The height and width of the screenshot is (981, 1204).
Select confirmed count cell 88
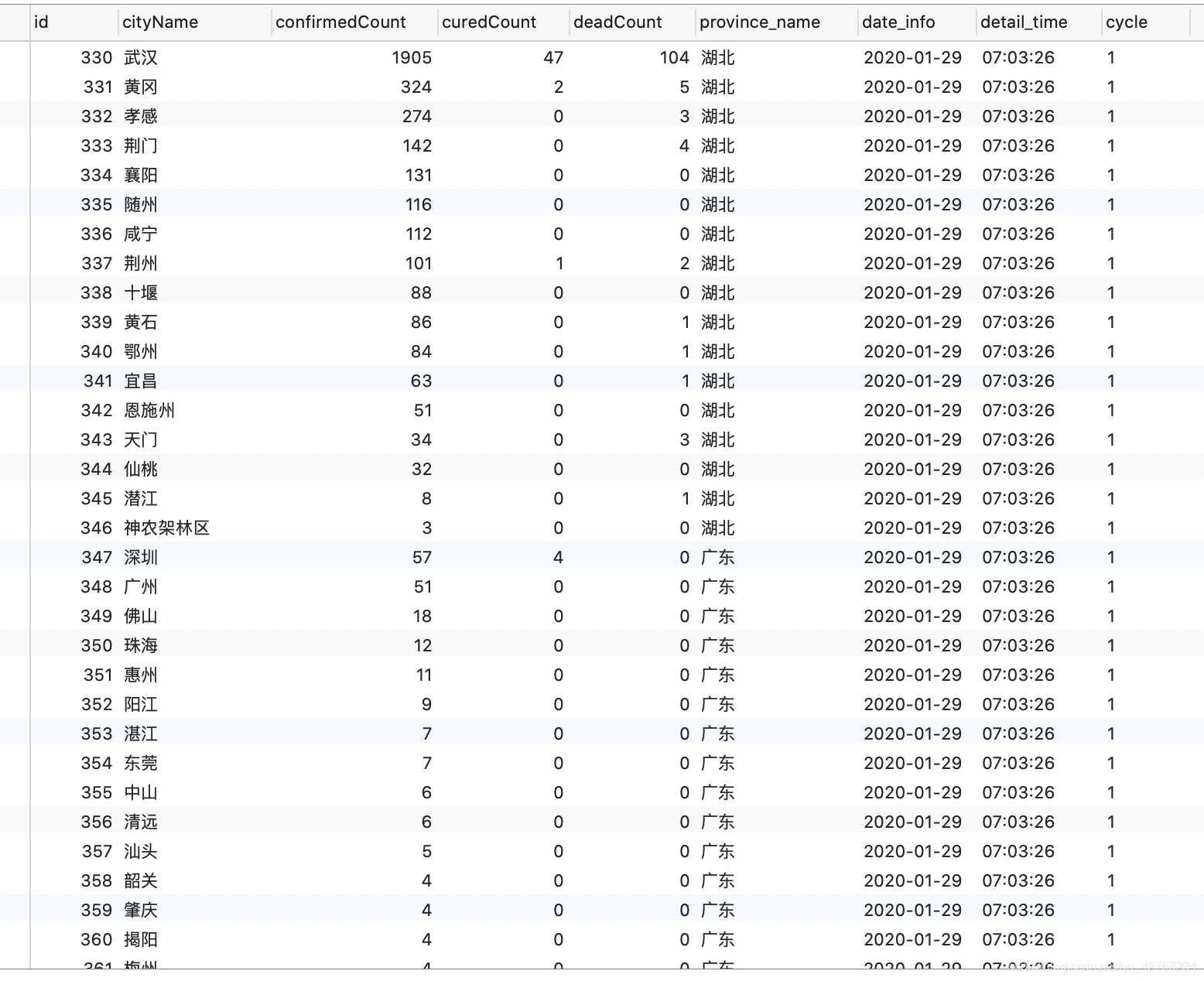click(422, 292)
